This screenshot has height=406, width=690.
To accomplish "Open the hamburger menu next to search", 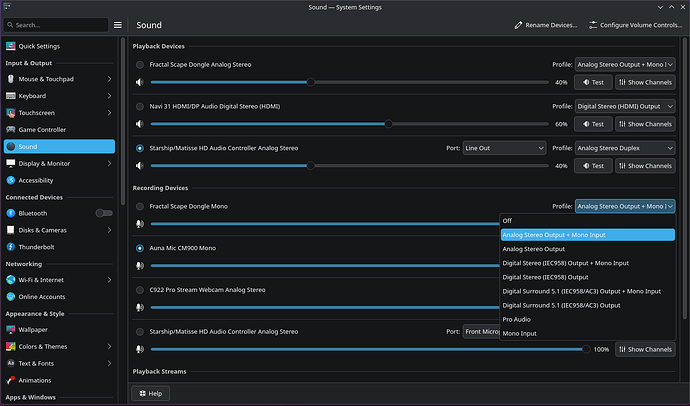I will (117, 25).
